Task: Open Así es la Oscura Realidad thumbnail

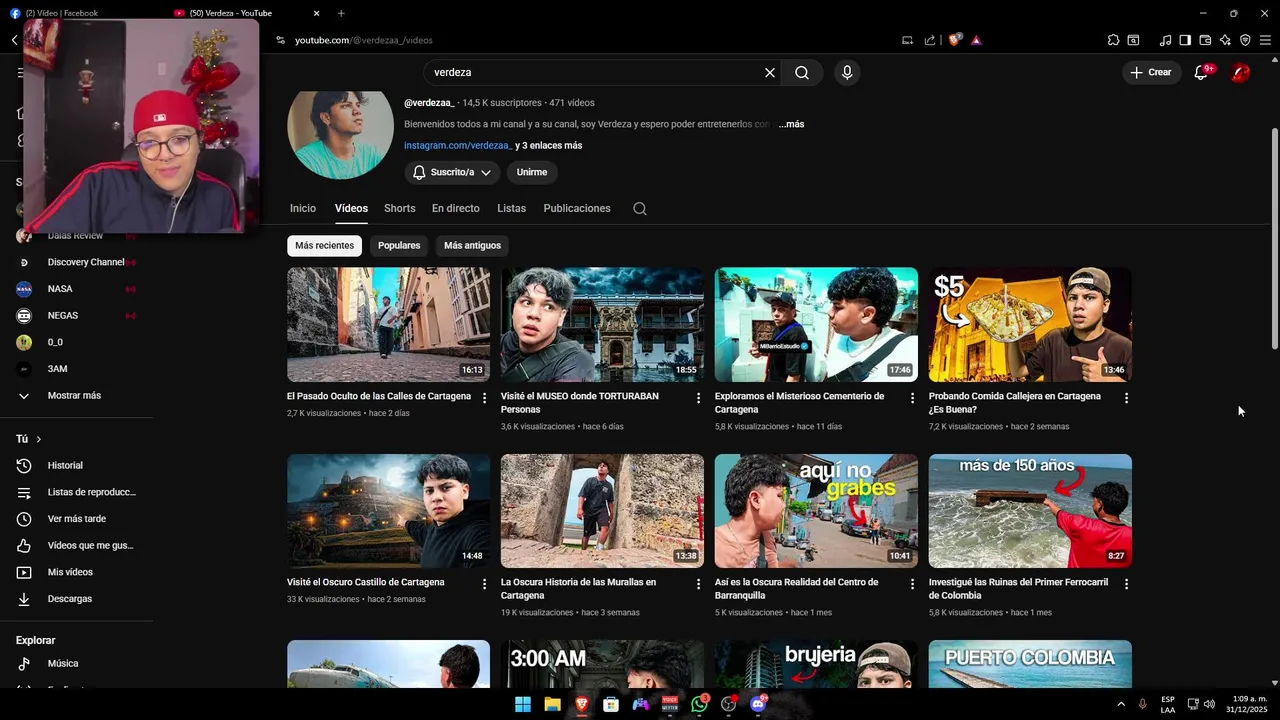Action: pos(816,511)
